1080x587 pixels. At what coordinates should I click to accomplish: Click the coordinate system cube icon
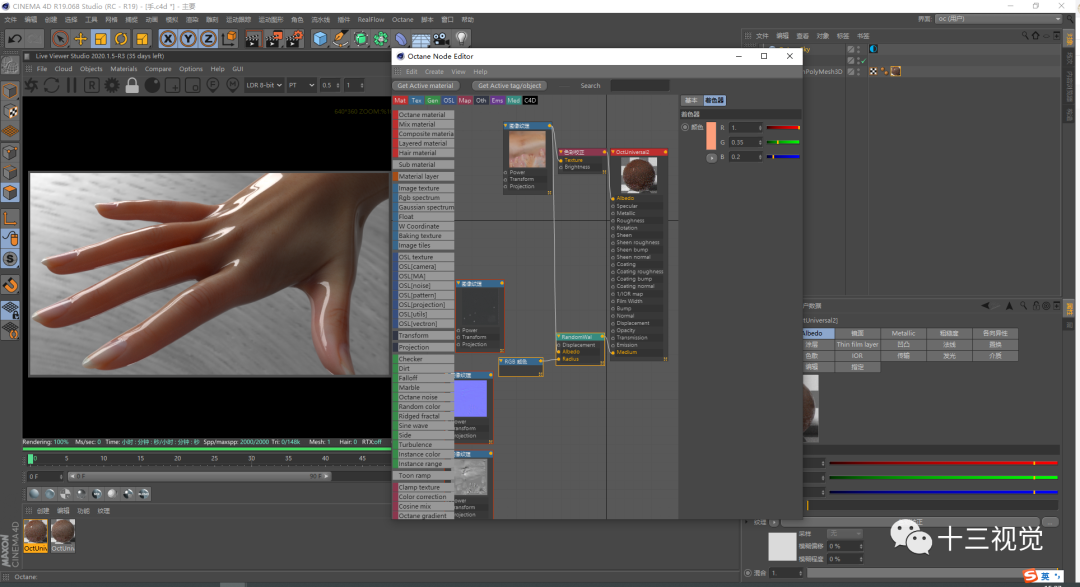tap(229, 39)
